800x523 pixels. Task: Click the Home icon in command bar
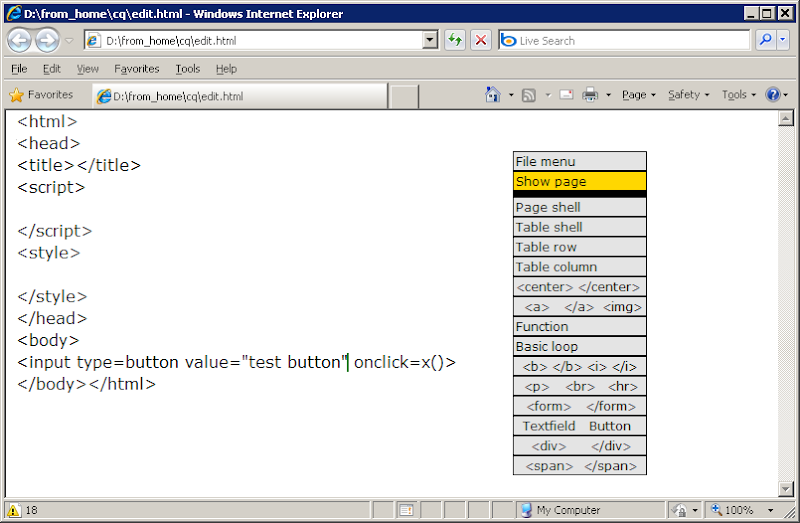click(x=492, y=94)
